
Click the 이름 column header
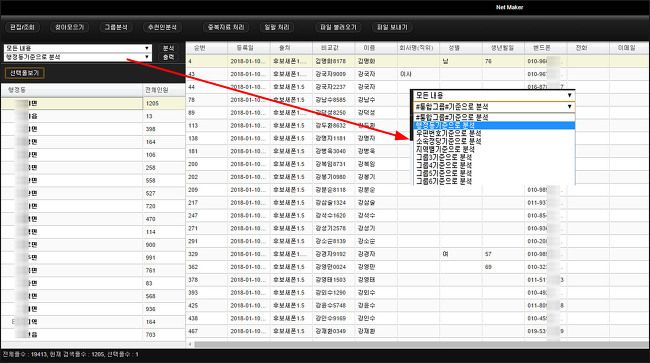[x=376, y=48]
